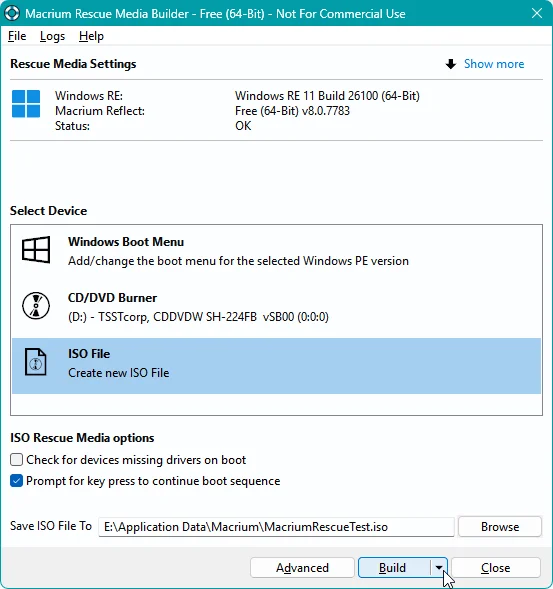
Task: Click the CD/DVD Burner disc icon
Action: (x=36, y=306)
